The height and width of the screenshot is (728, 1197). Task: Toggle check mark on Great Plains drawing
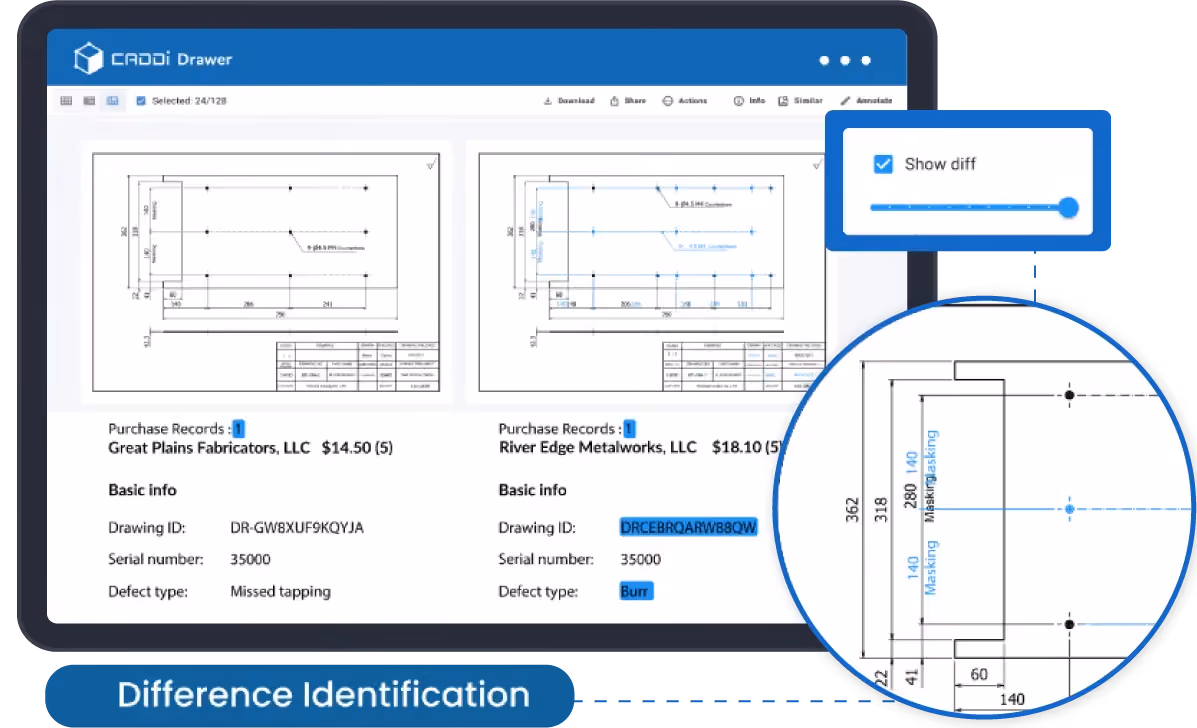click(431, 164)
